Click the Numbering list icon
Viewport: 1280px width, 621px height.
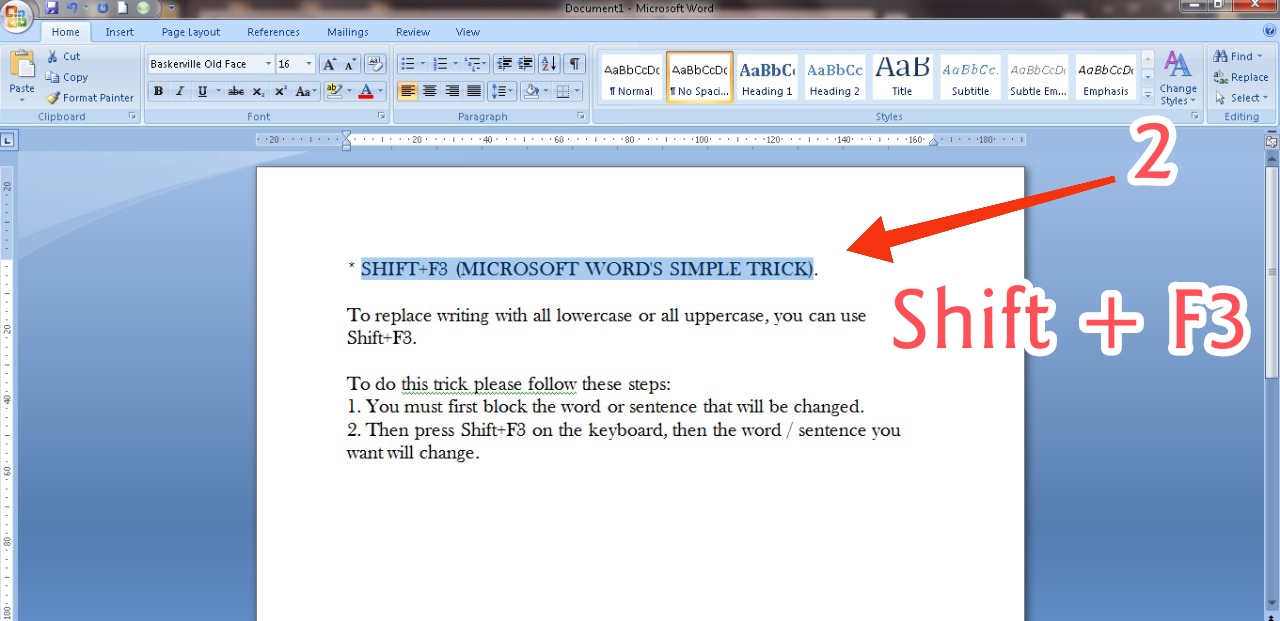[439, 64]
